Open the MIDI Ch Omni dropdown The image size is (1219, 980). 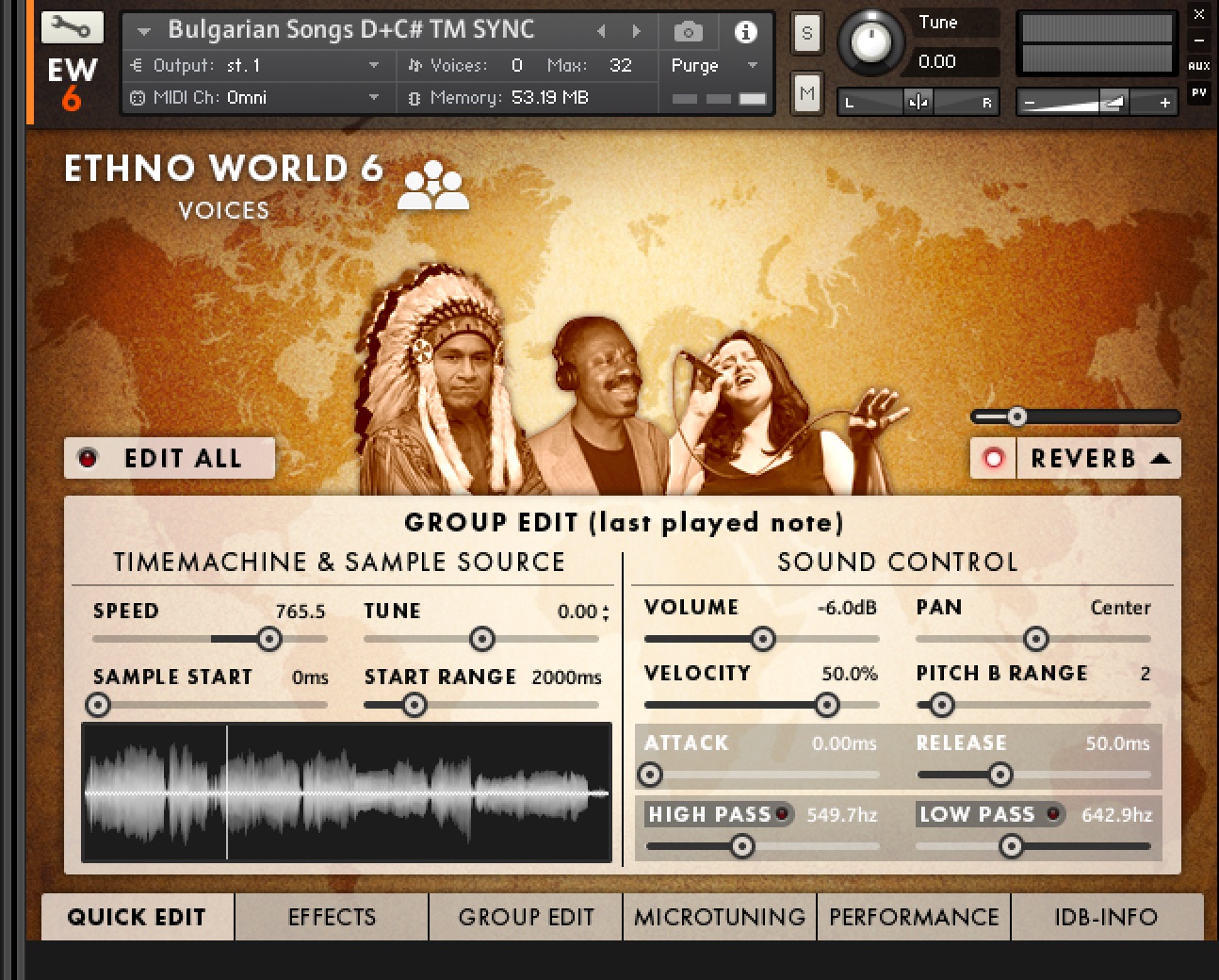pyautogui.click(x=374, y=97)
